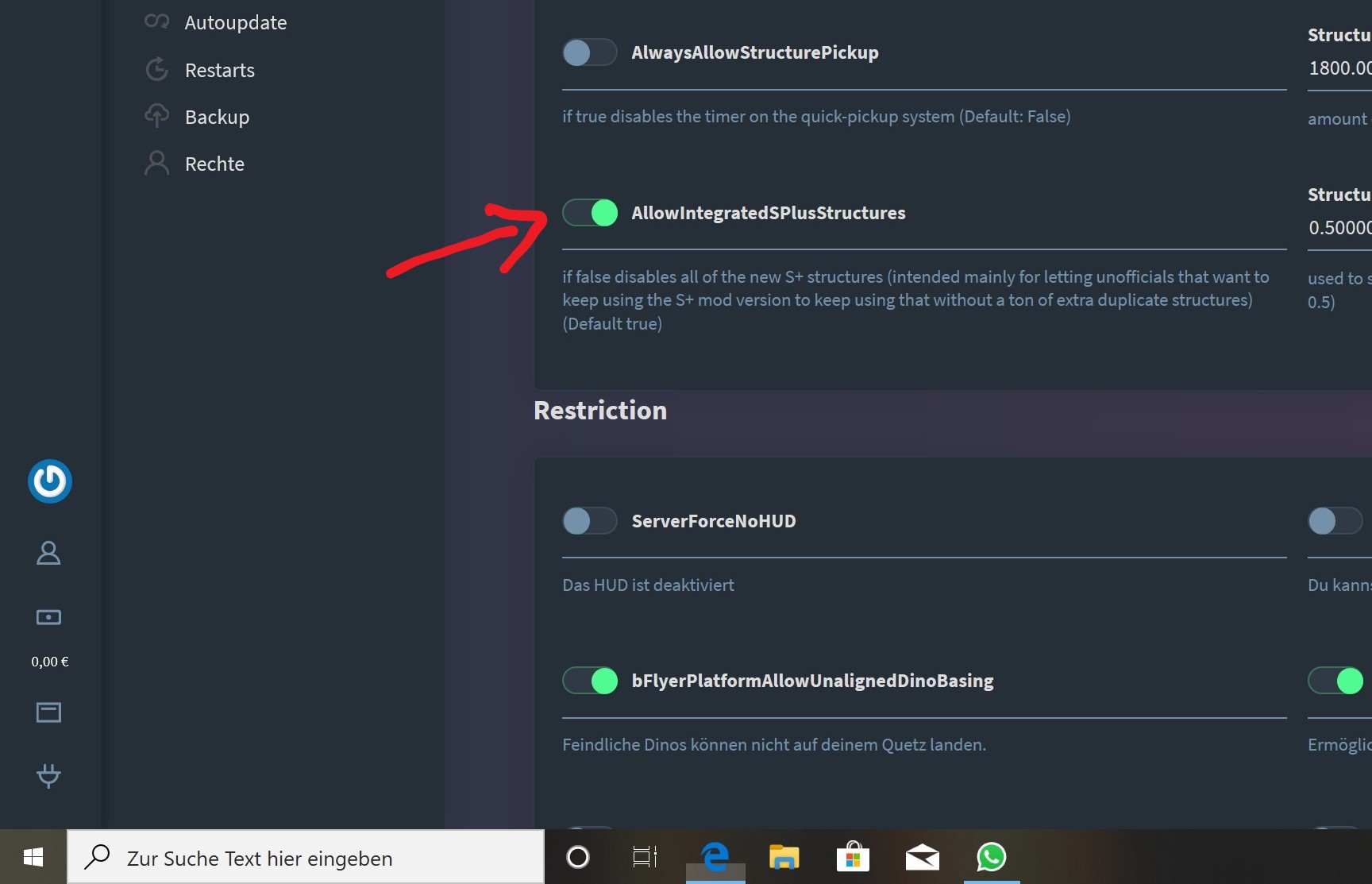Image resolution: width=1372 pixels, height=884 pixels.
Task: Open Rechte permissions page
Action: pos(214,164)
